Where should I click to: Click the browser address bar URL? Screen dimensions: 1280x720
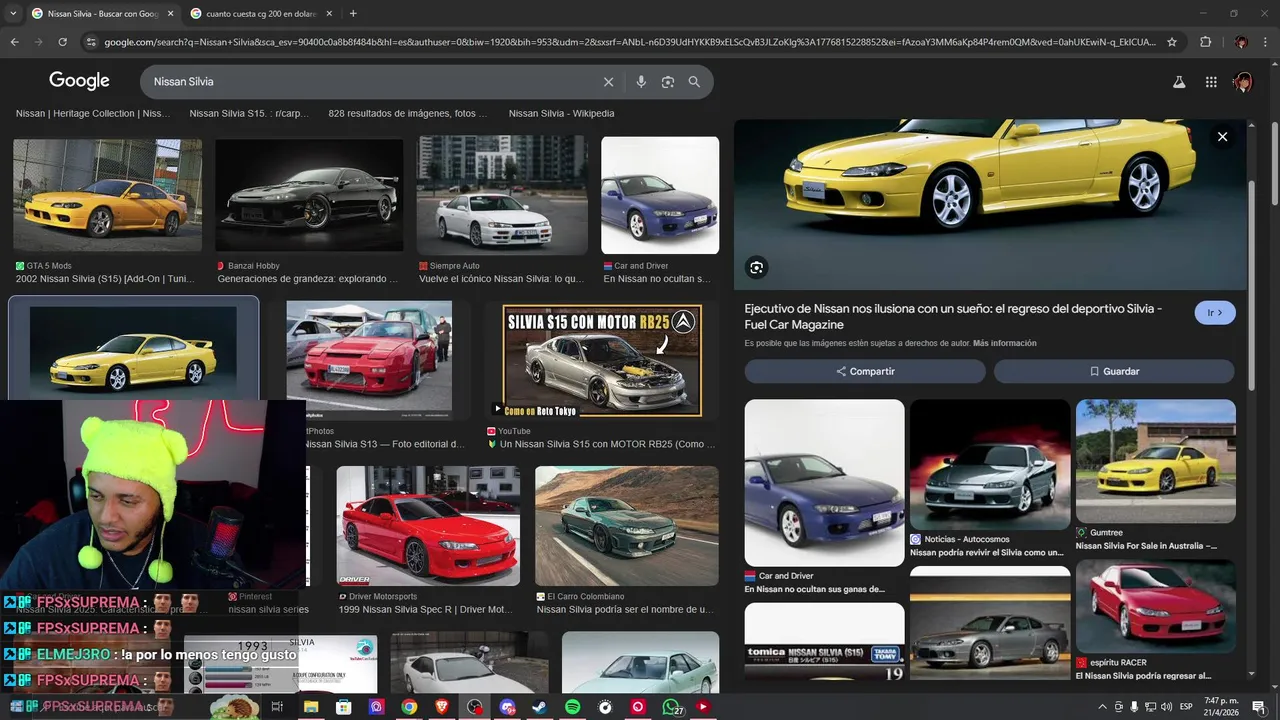click(x=630, y=42)
